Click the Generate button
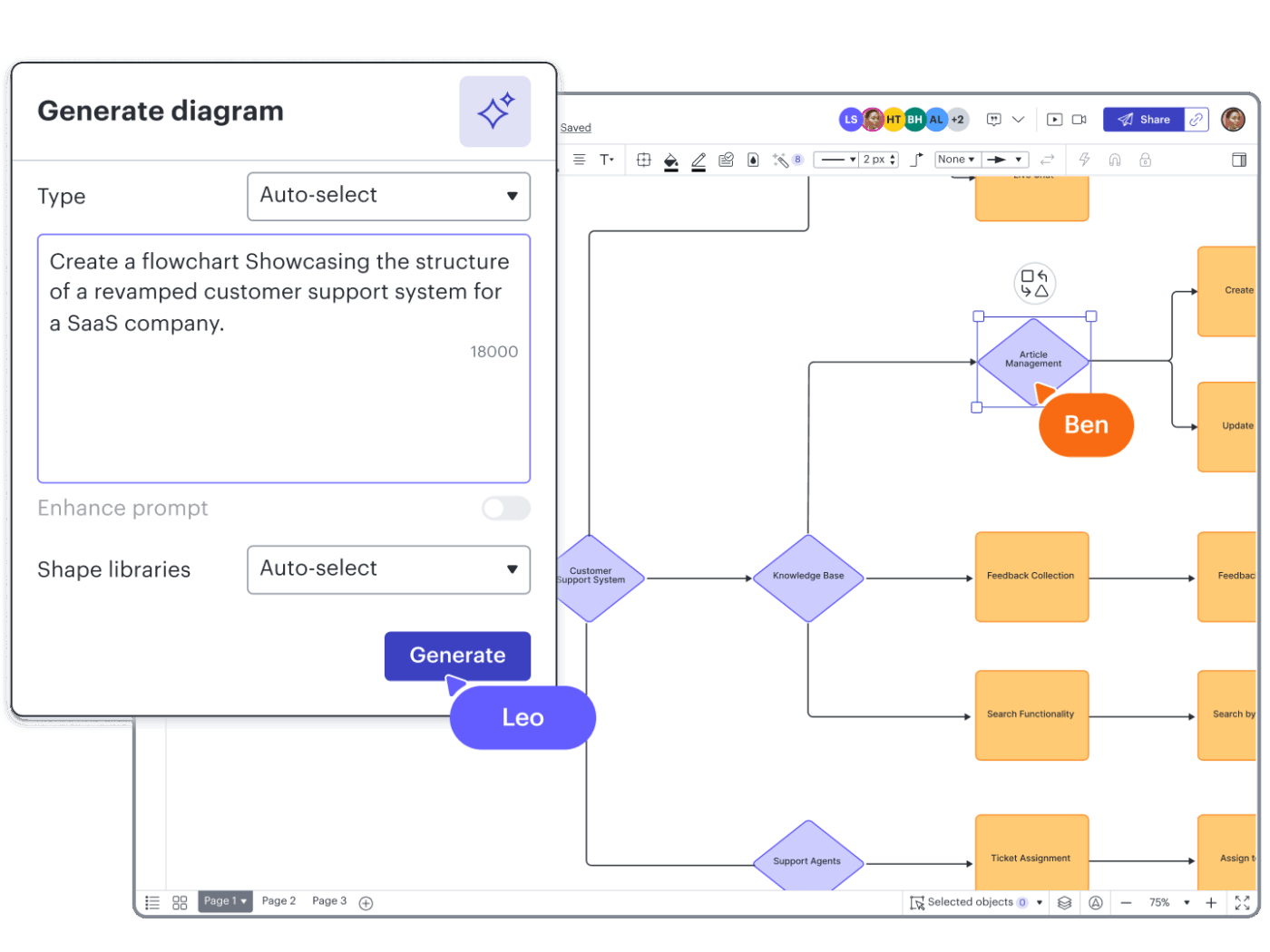 [457, 656]
